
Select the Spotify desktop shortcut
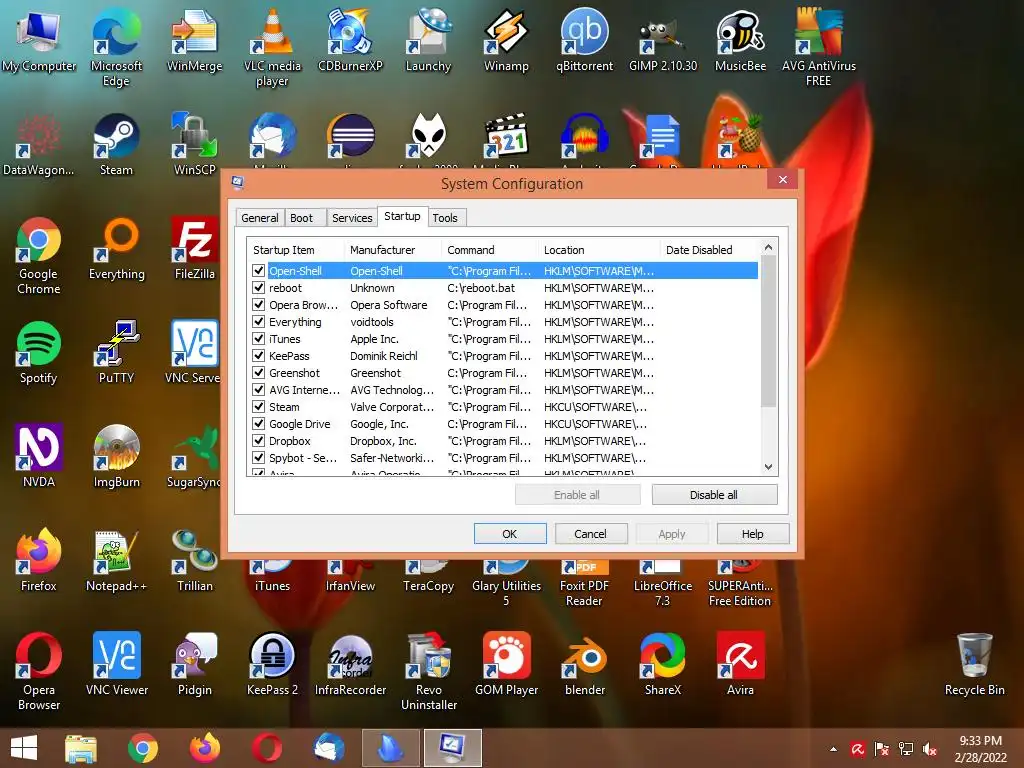coord(39,352)
